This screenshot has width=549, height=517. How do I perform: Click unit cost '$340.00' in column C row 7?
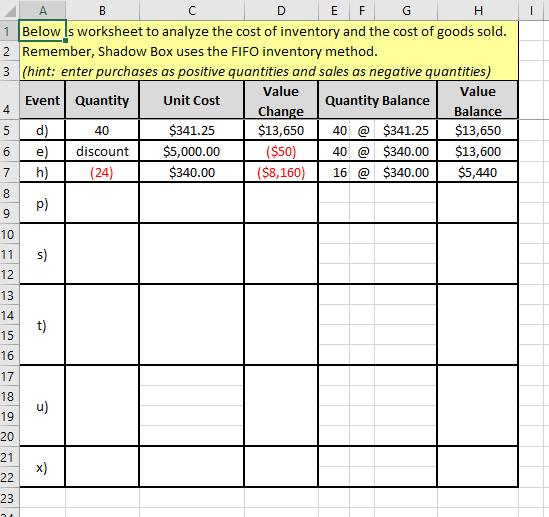[x=192, y=172]
